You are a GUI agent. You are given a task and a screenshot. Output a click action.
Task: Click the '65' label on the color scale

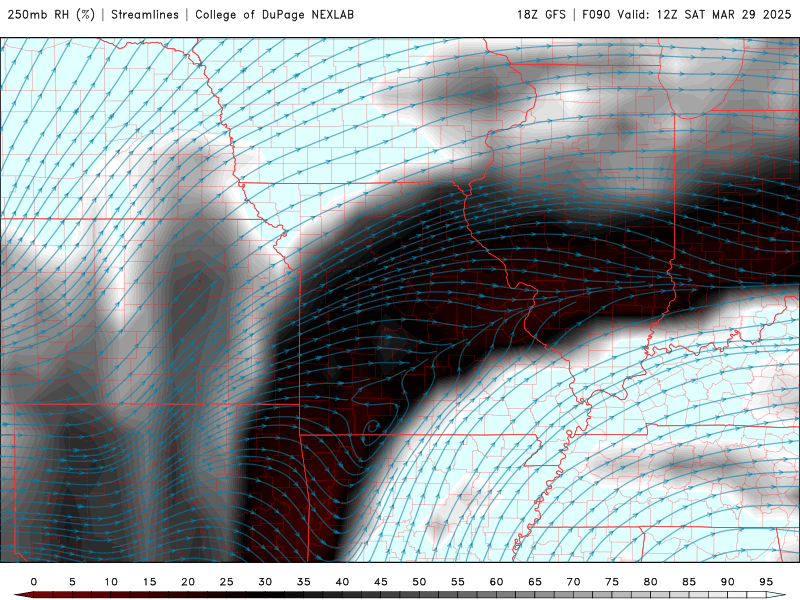coord(535,582)
